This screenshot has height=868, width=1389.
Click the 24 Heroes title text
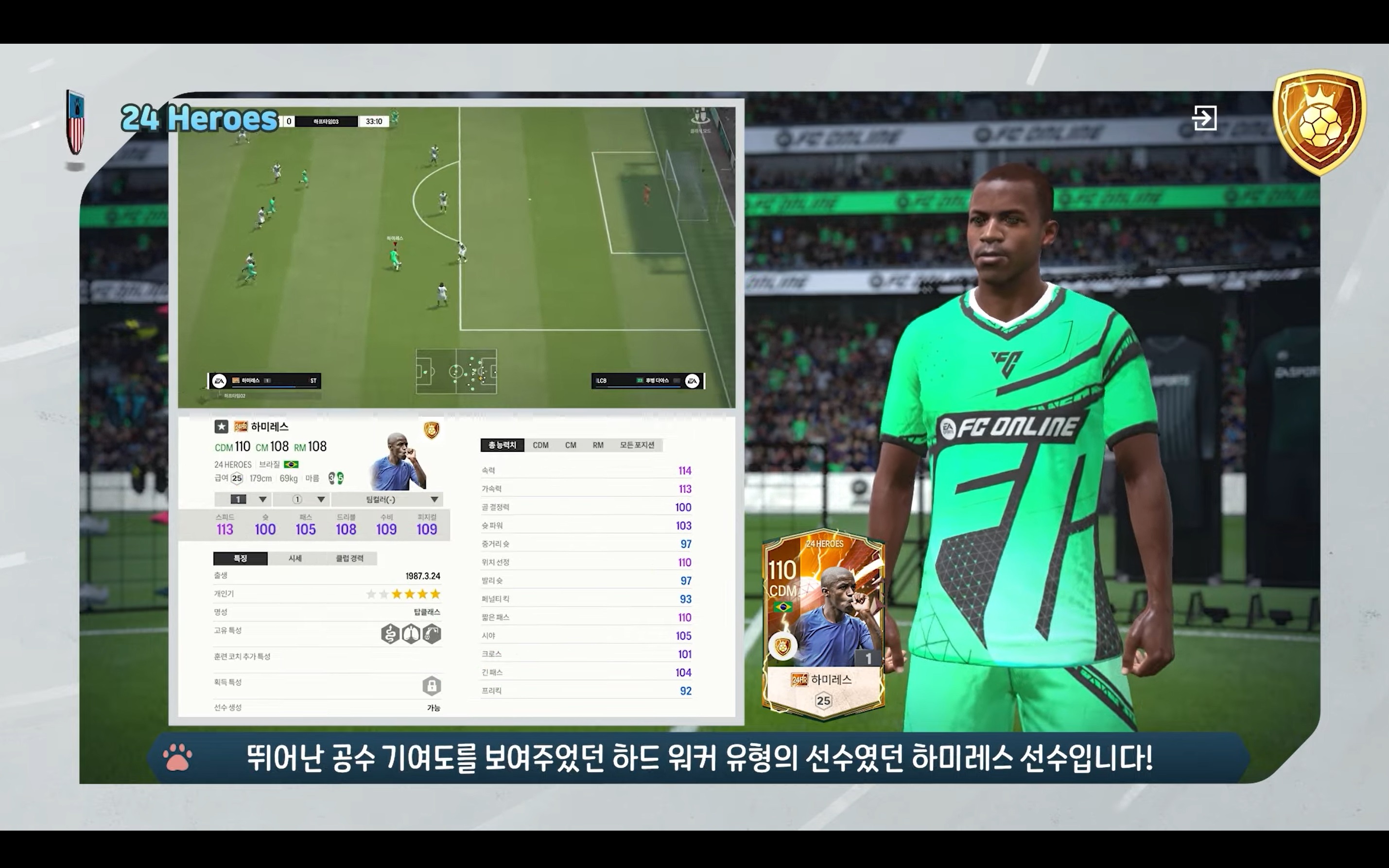coord(199,118)
